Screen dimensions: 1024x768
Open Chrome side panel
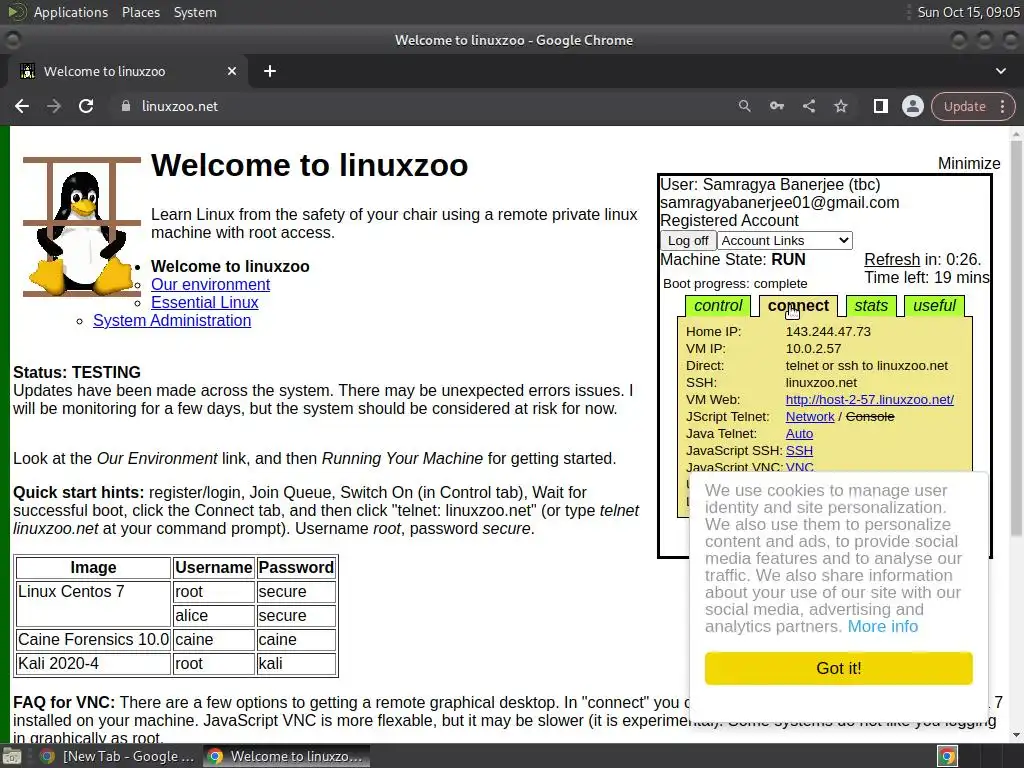coord(881,106)
